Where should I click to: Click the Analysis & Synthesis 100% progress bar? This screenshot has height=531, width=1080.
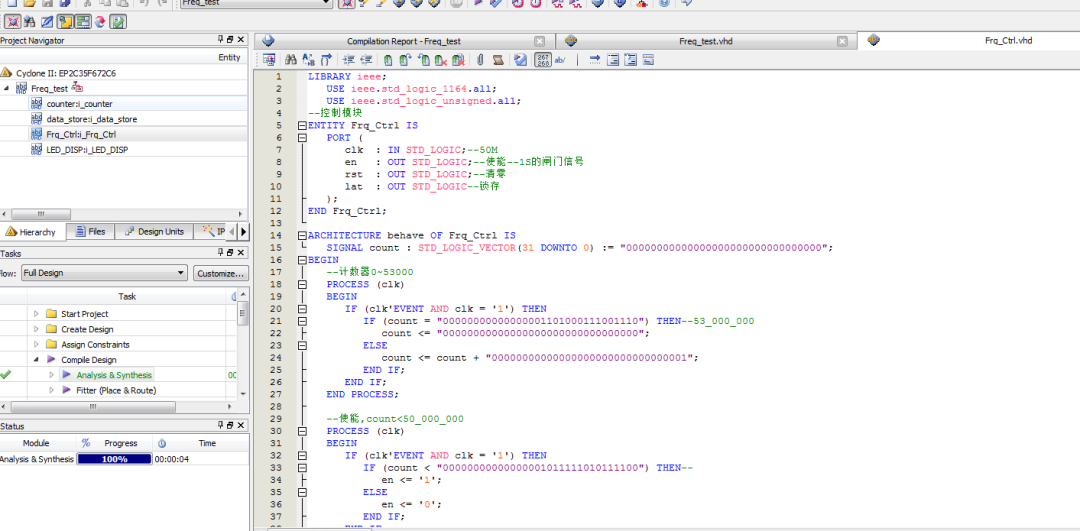pos(114,459)
